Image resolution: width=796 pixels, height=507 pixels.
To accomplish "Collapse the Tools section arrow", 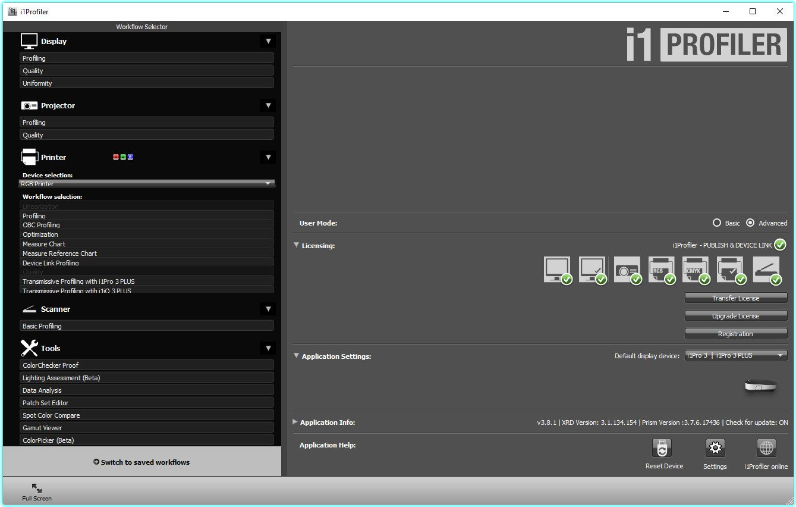I will click(x=268, y=348).
